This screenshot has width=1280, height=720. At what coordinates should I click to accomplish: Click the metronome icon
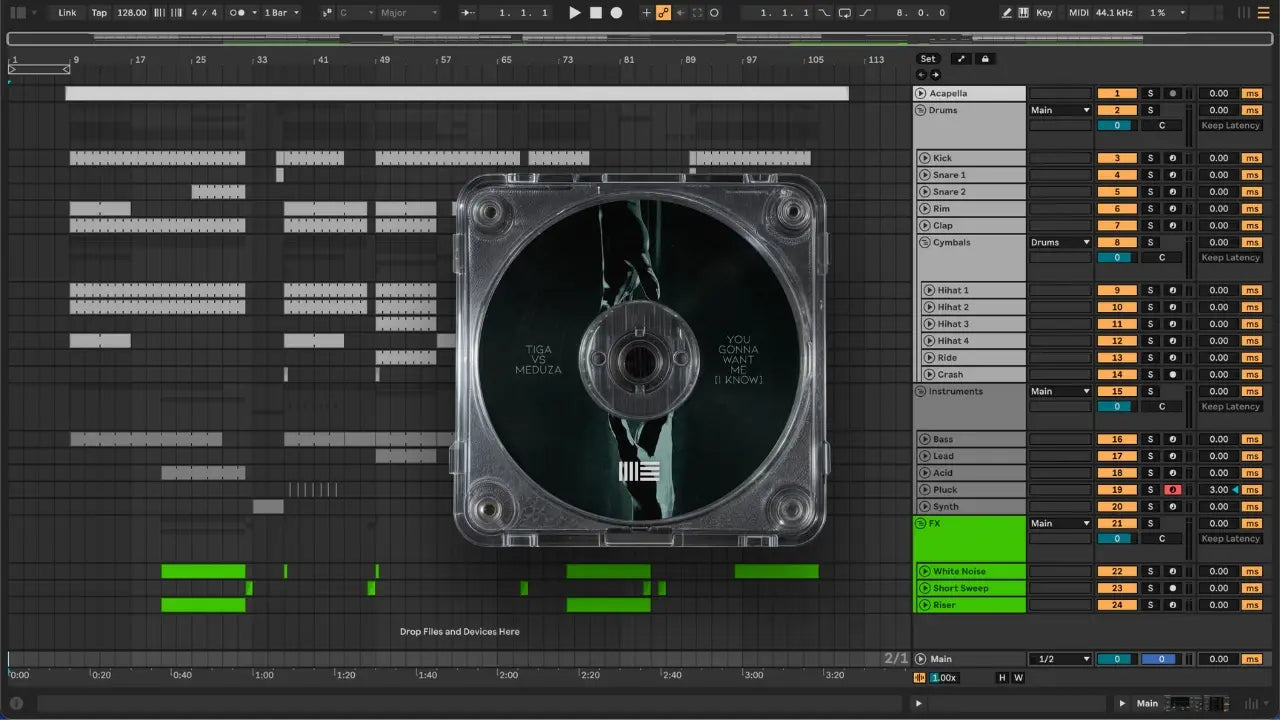coord(238,13)
